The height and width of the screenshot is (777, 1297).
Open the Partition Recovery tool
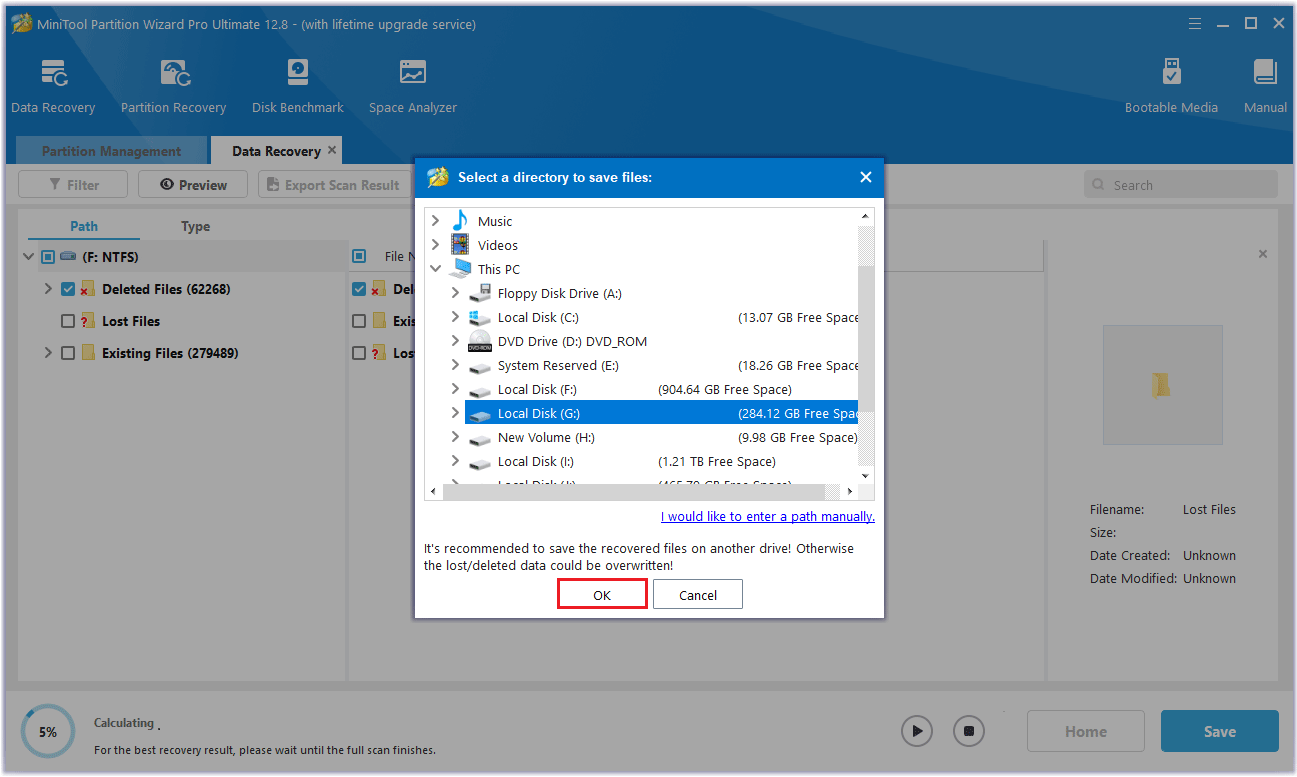click(173, 87)
